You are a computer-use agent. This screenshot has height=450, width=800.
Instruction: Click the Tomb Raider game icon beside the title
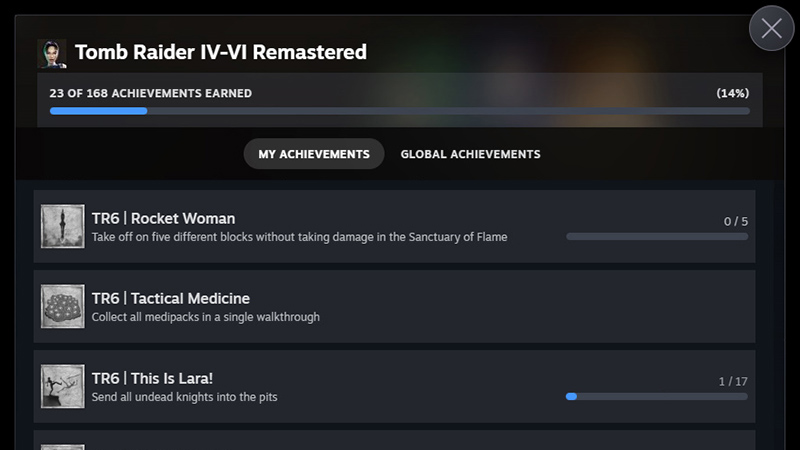click(52, 53)
